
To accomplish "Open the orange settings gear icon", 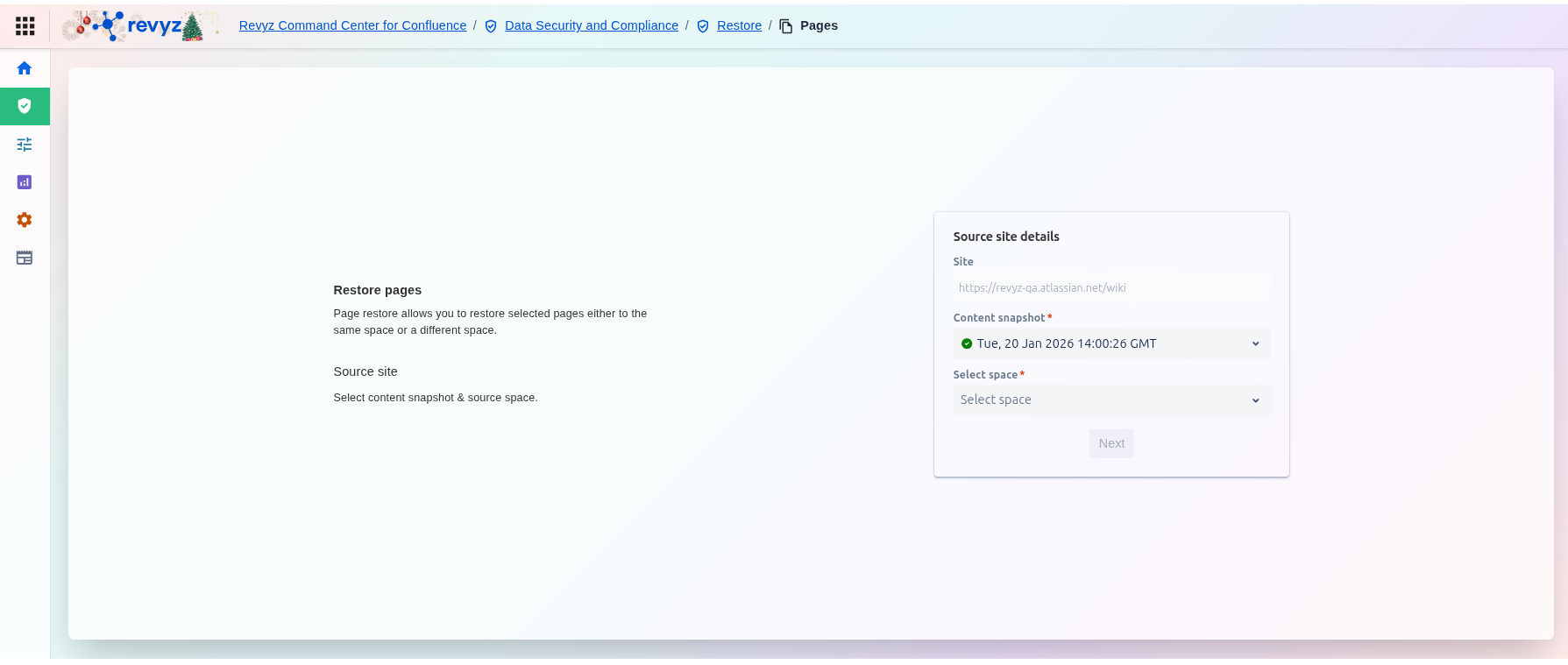I will pyautogui.click(x=25, y=220).
